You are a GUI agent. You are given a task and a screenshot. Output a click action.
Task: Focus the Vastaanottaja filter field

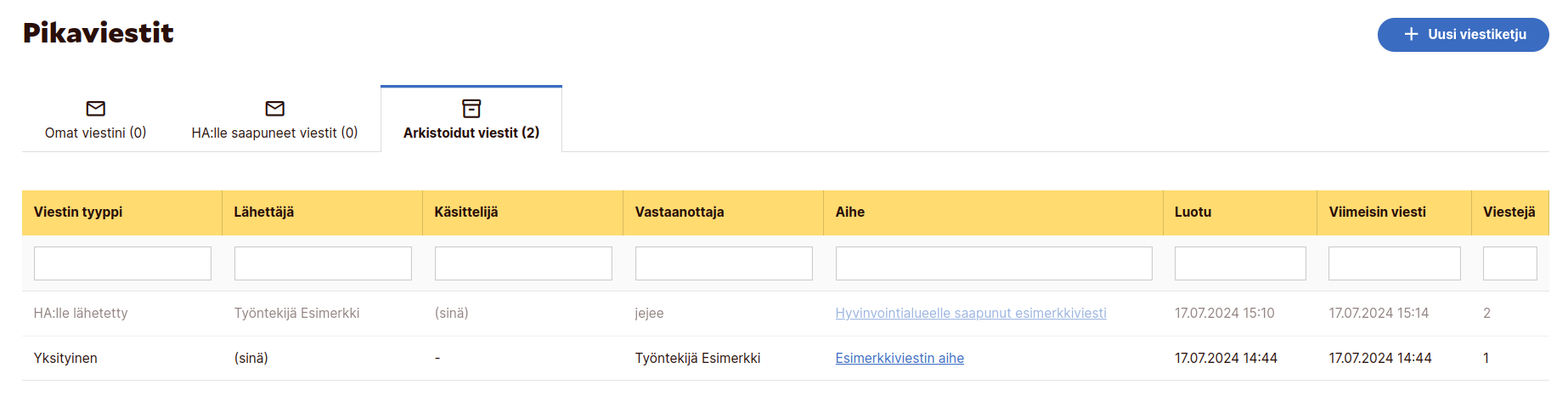pyautogui.click(x=724, y=263)
